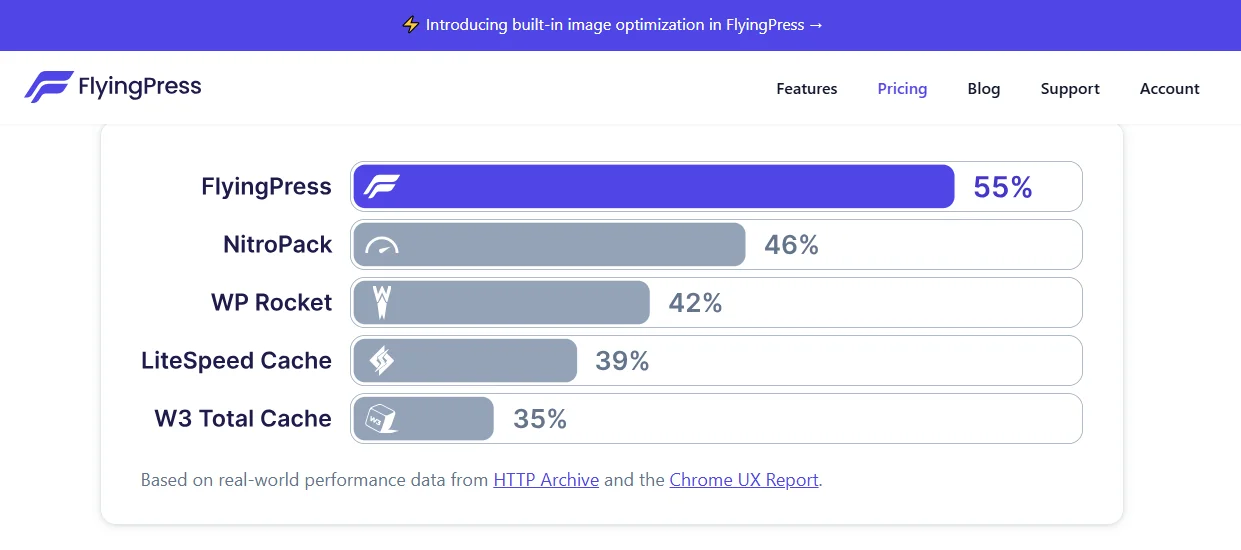Click the WP Rocket icon in bar
Image resolution: width=1241 pixels, height=550 pixels.
pyautogui.click(x=381, y=302)
